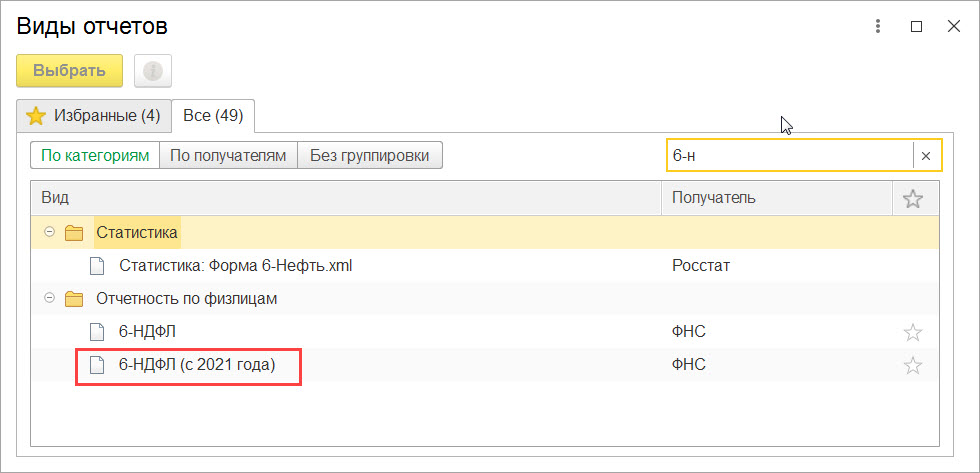The image size is (980, 473).
Task: Switch to the Все (49) tab
Action: click(213, 116)
